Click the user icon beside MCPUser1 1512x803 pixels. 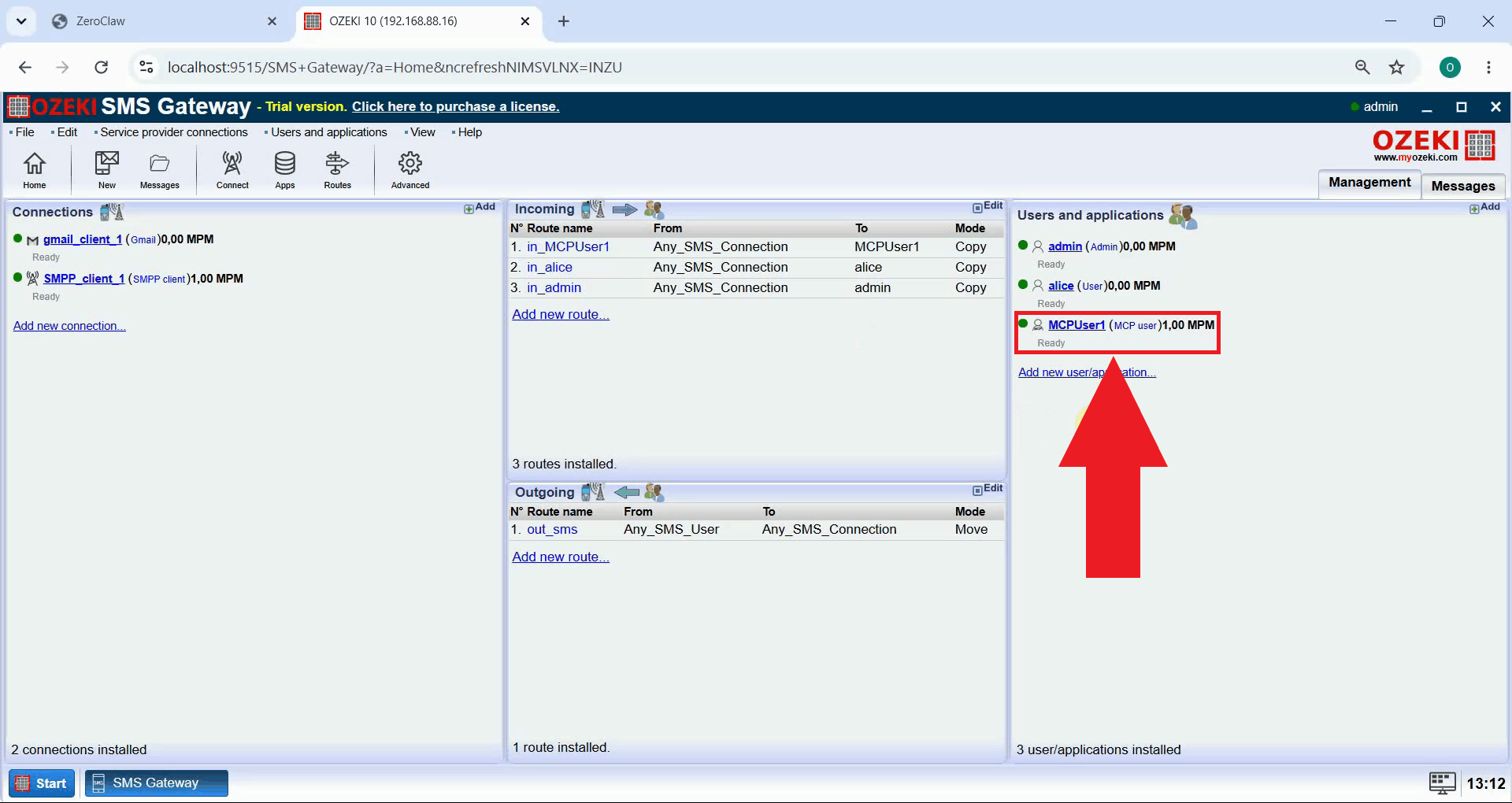[x=1038, y=325]
